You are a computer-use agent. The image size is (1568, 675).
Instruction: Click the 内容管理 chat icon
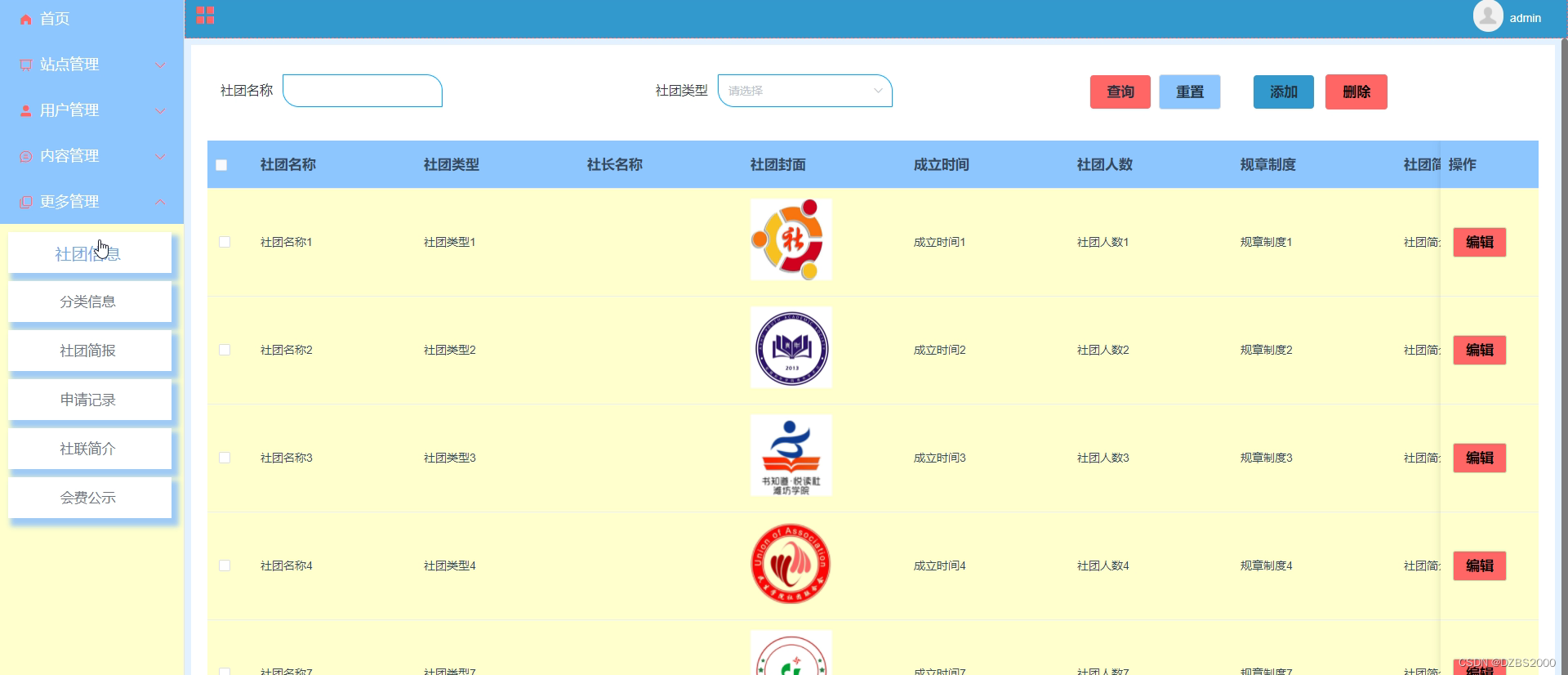[26, 156]
